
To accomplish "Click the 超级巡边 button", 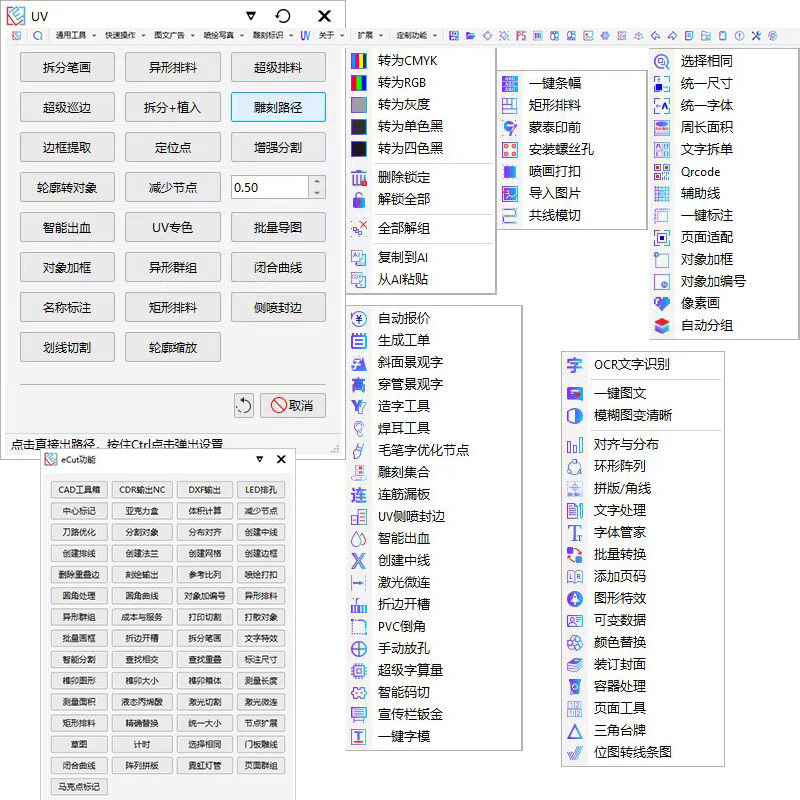I will [x=67, y=107].
